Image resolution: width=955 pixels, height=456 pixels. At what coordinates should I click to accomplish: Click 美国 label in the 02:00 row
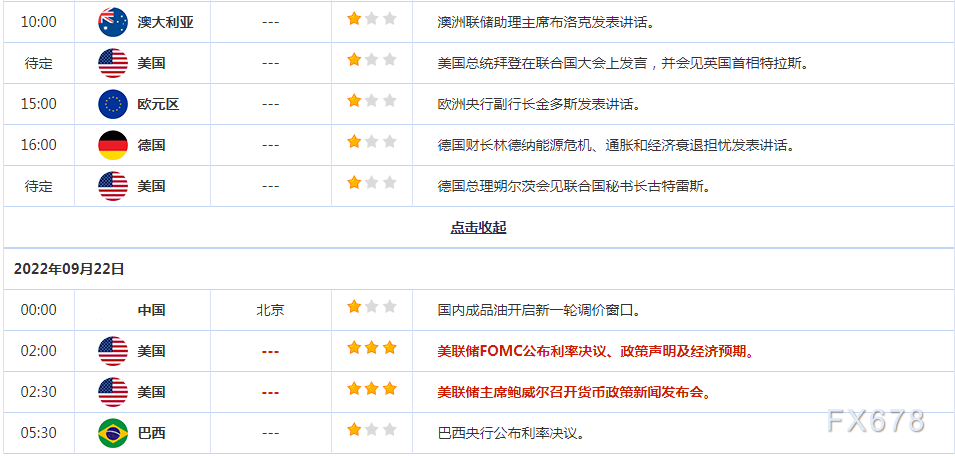point(152,351)
